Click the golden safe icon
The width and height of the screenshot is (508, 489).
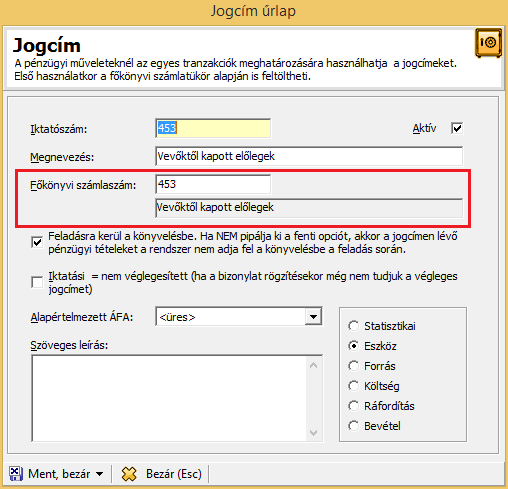[488, 43]
